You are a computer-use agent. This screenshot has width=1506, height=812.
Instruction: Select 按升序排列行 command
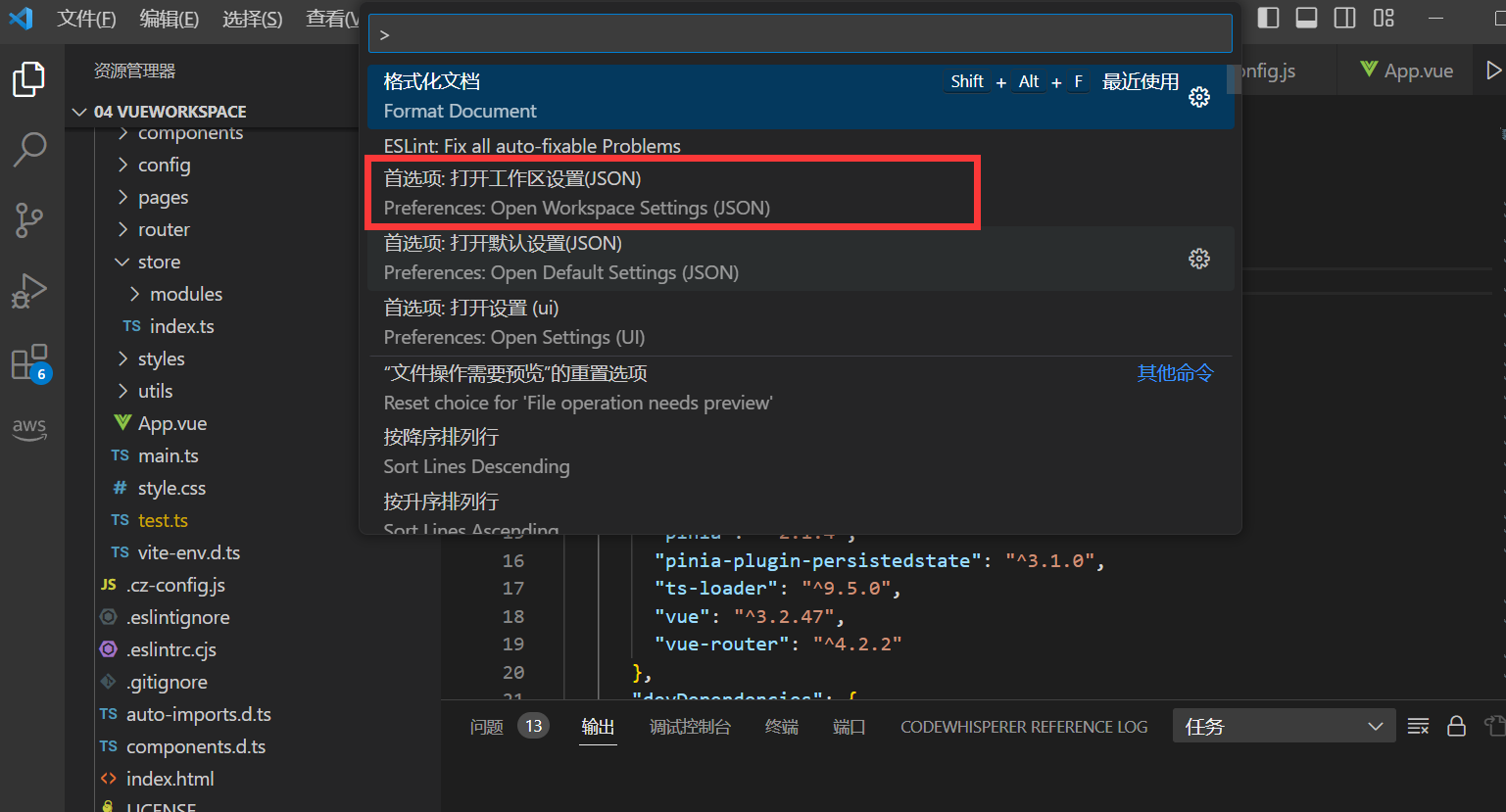point(800,509)
